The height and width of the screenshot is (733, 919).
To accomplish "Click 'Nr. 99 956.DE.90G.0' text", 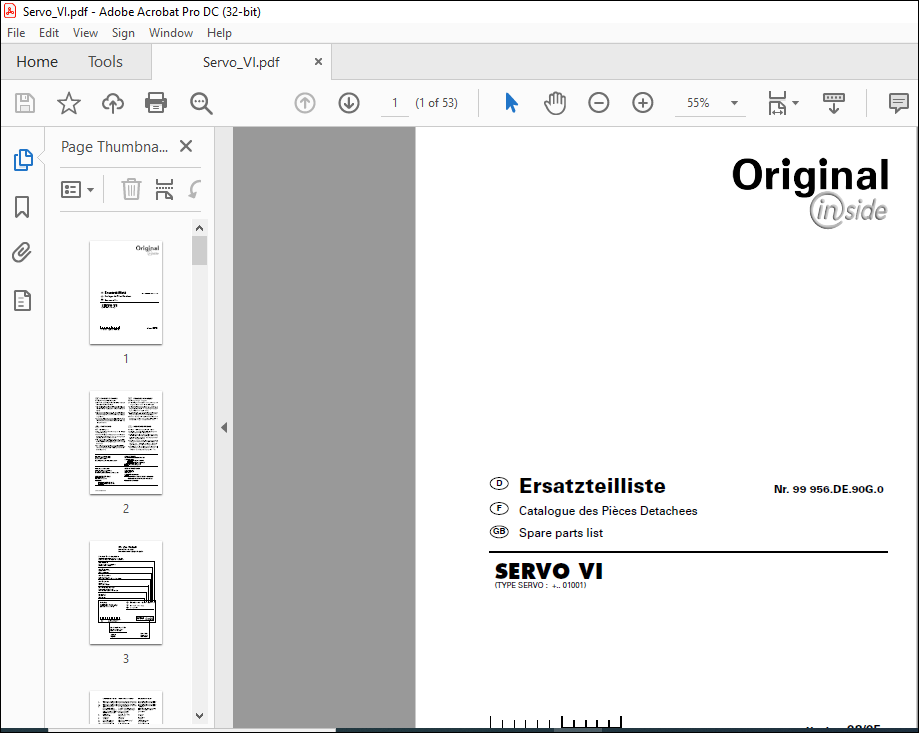I will coord(828,489).
